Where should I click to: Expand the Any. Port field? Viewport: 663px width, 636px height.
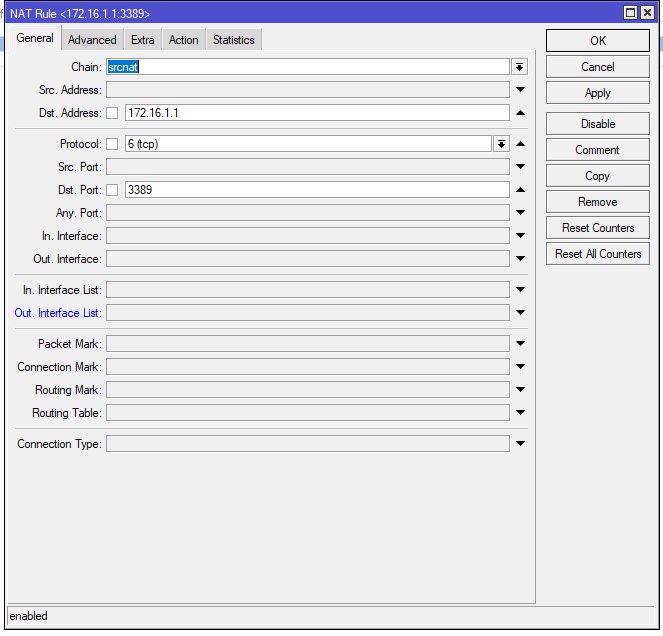pos(521,213)
